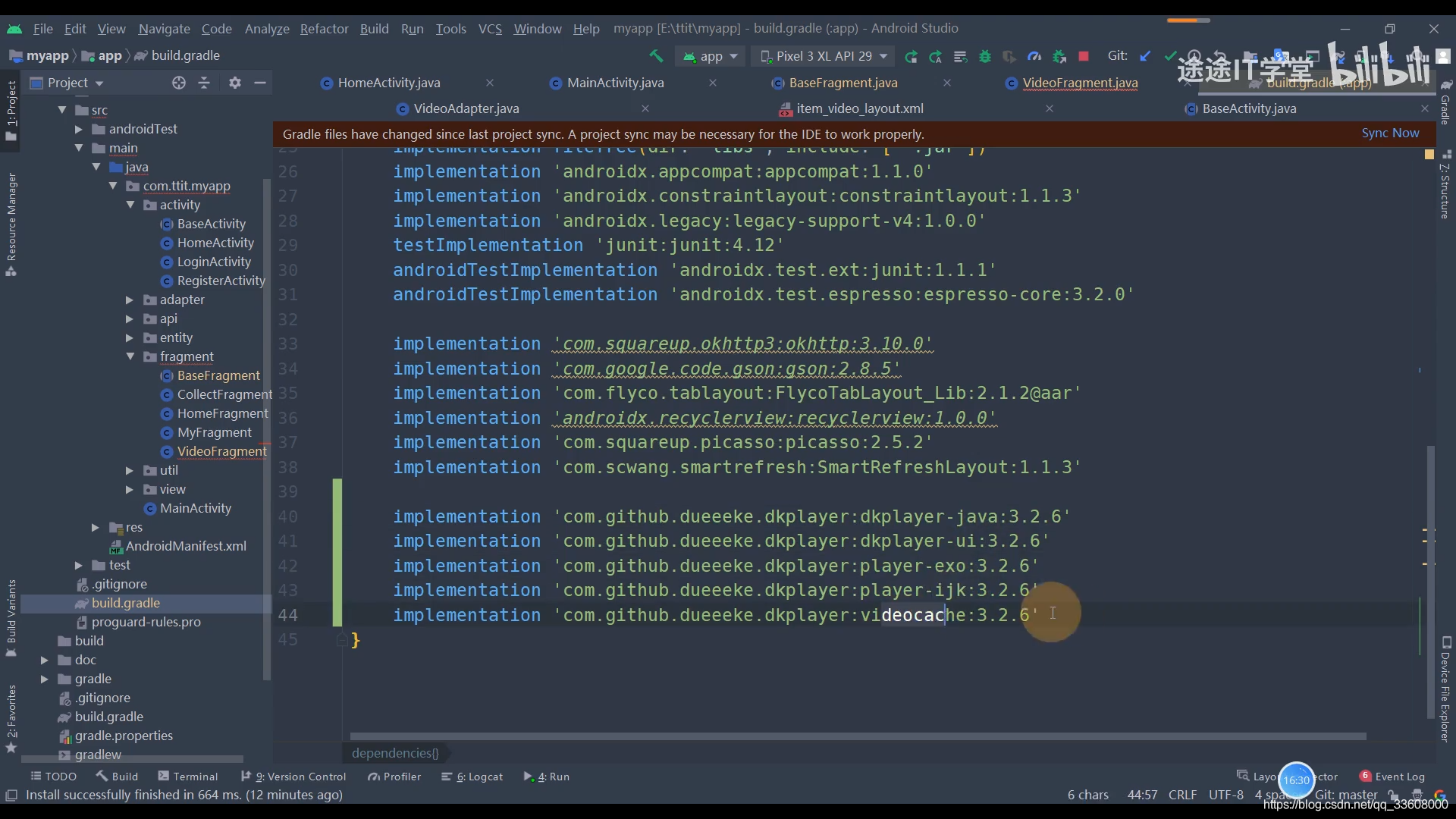
Task: Open the Event Log
Action: click(x=1392, y=777)
